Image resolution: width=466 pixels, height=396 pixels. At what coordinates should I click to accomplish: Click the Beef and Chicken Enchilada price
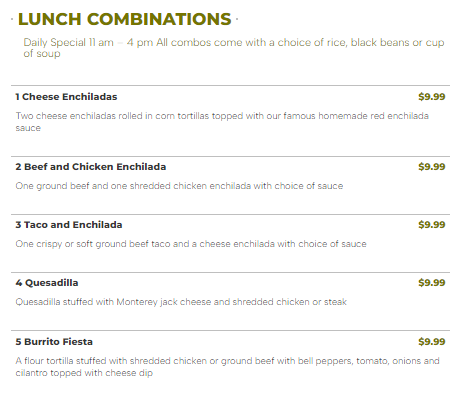click(432, 167)
